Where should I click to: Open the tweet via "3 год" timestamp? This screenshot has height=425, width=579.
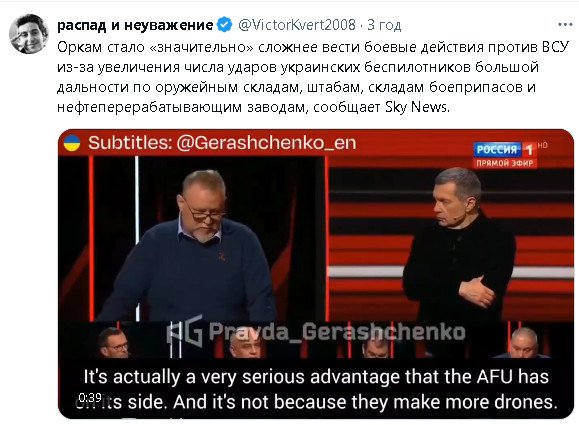pyautogui.click(x=384, y=25)
